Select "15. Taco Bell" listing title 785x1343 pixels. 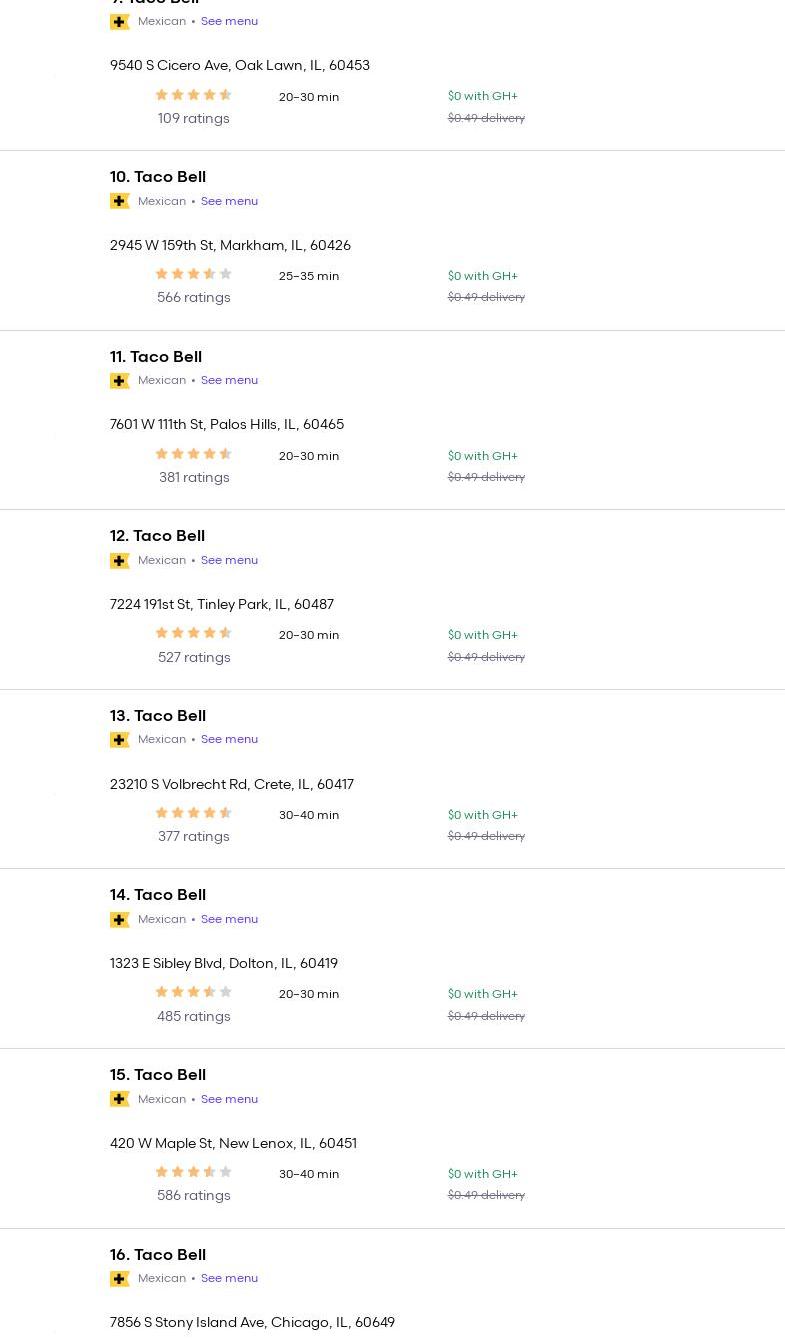click(158, 1075)
